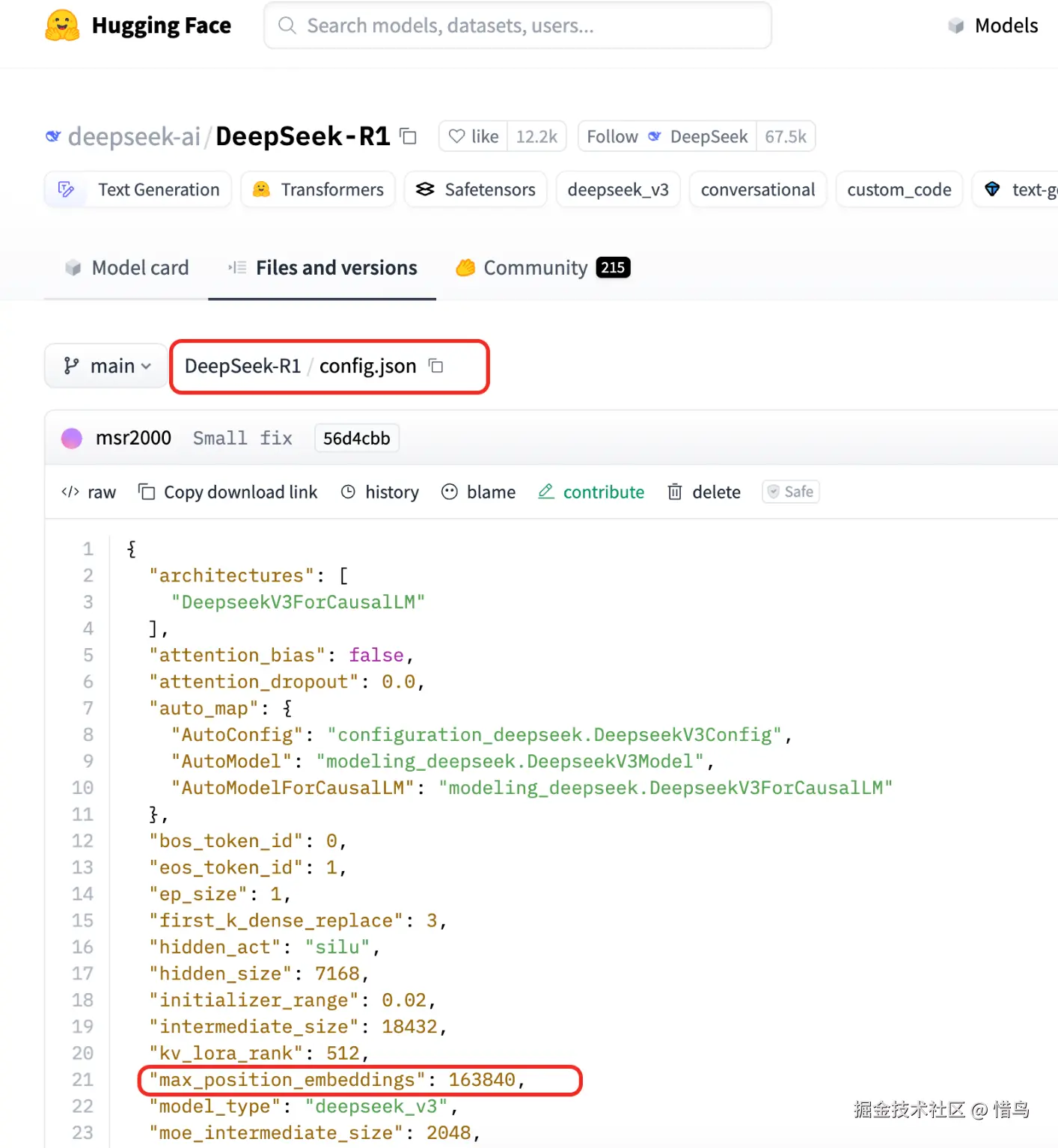1058x1148 pixels.
Task: Follow DeepSeek button
Action: point(667,136)
